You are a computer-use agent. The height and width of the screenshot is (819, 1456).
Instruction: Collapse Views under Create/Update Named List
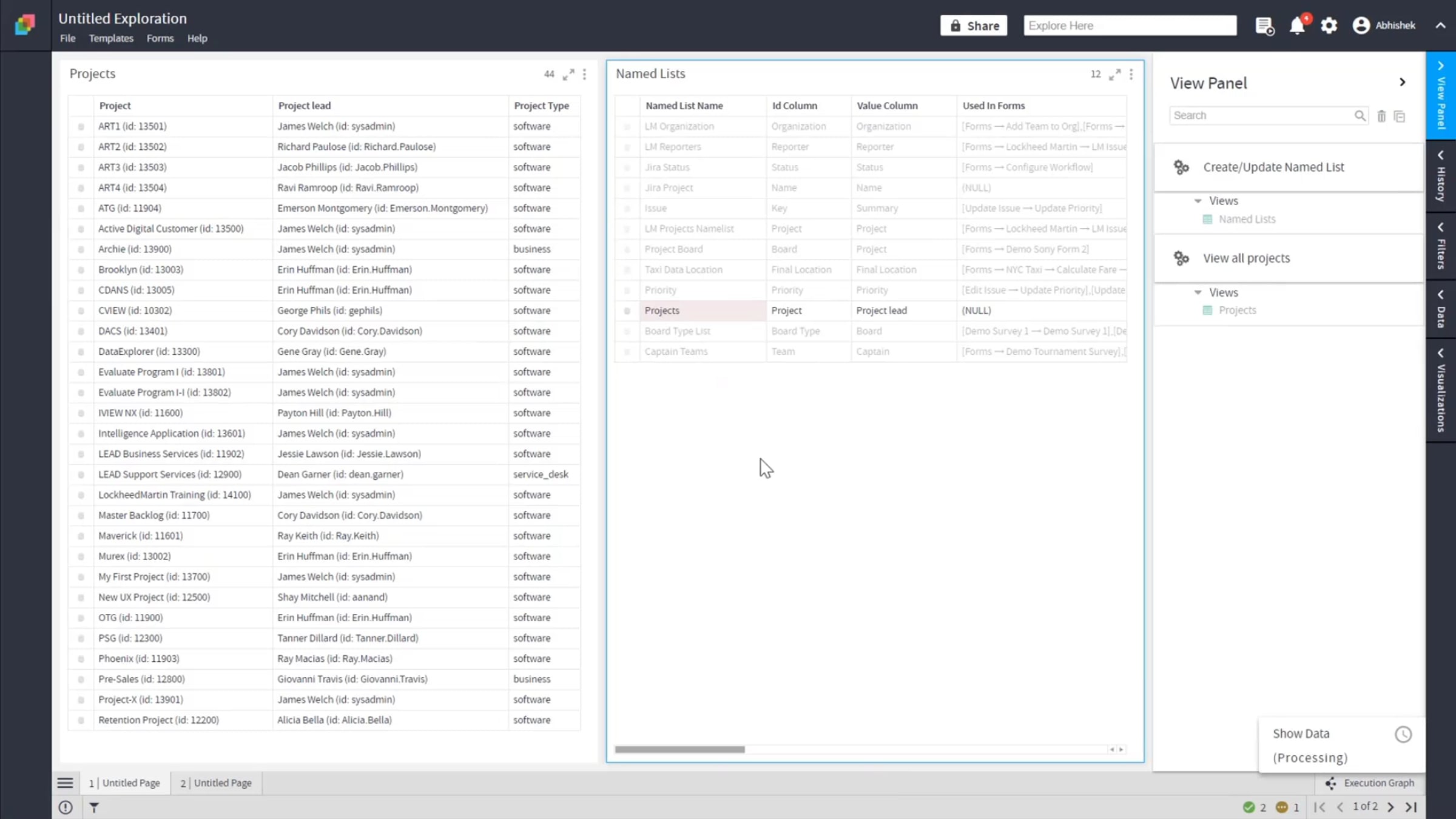coord(1198,201)
